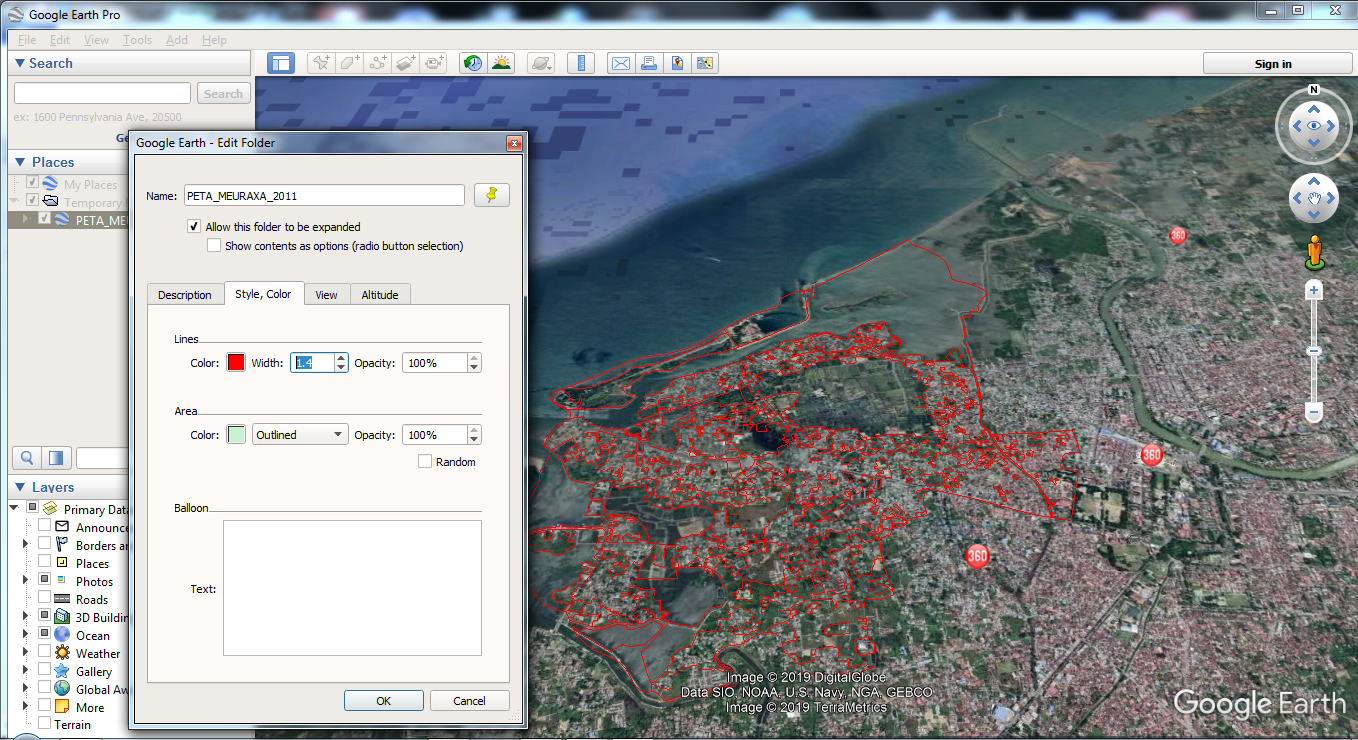1358x740 pixels.
Task: Open the Tools menu
Action: pyautogui.click(x=137, y=39)
